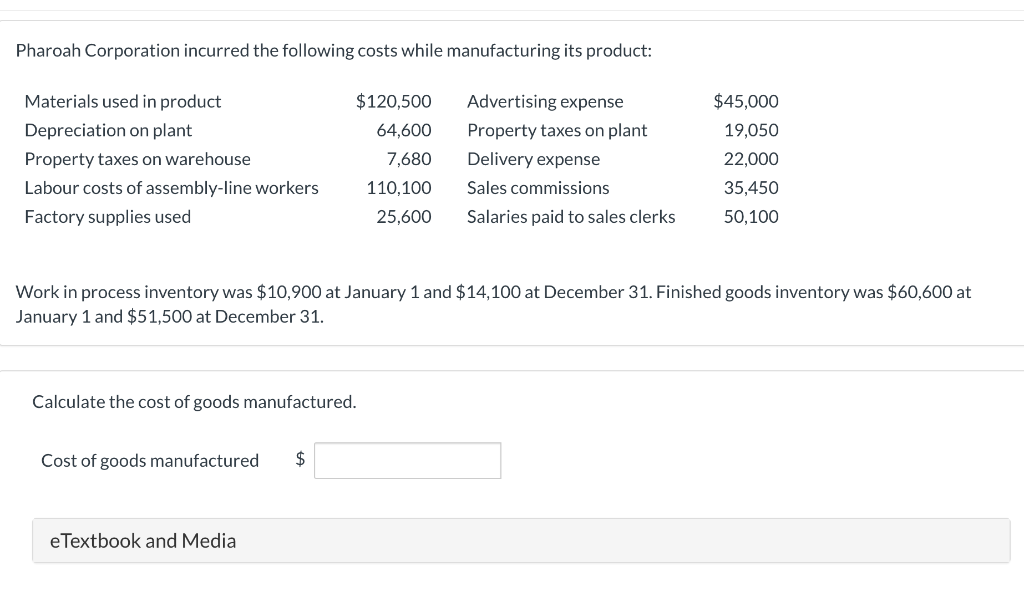Click the "Calculate the cost of goods manufactured" prompt

(x=194, y=402)
